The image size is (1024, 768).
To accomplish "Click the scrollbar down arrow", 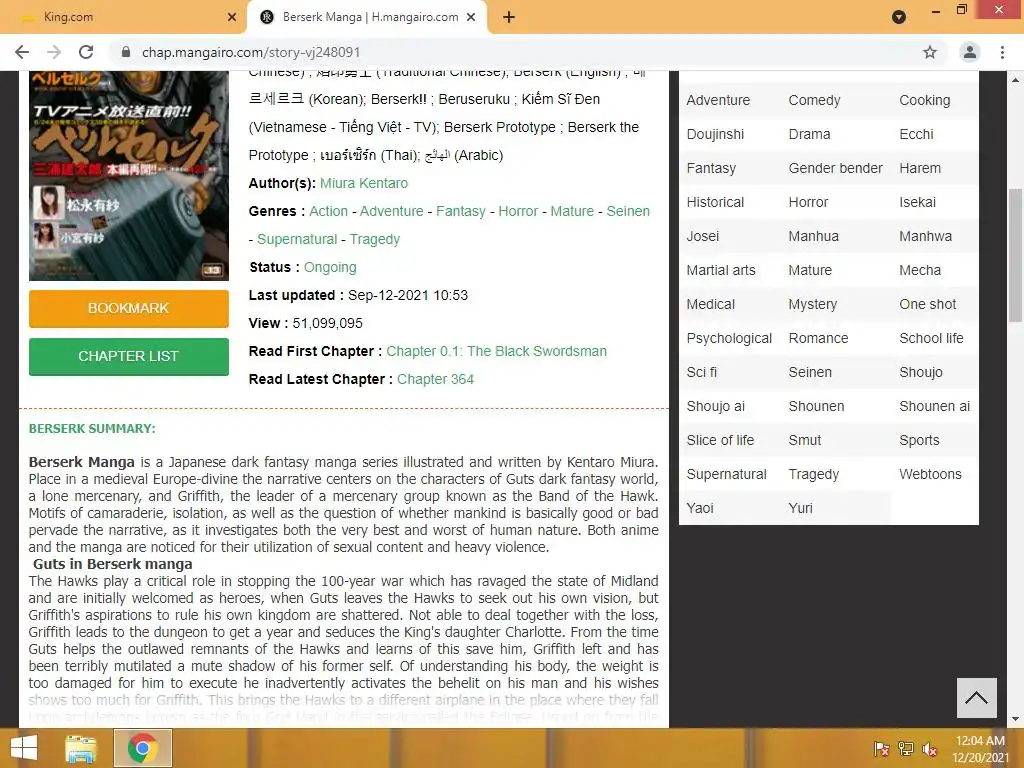I will click(1016, 719).
